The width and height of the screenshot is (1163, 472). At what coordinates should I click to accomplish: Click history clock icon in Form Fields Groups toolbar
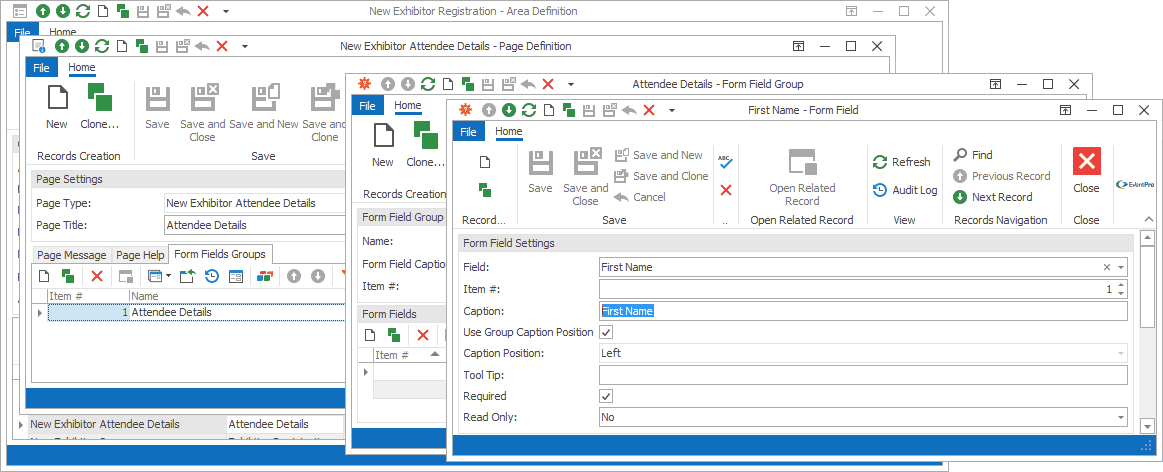click(212, 276)
